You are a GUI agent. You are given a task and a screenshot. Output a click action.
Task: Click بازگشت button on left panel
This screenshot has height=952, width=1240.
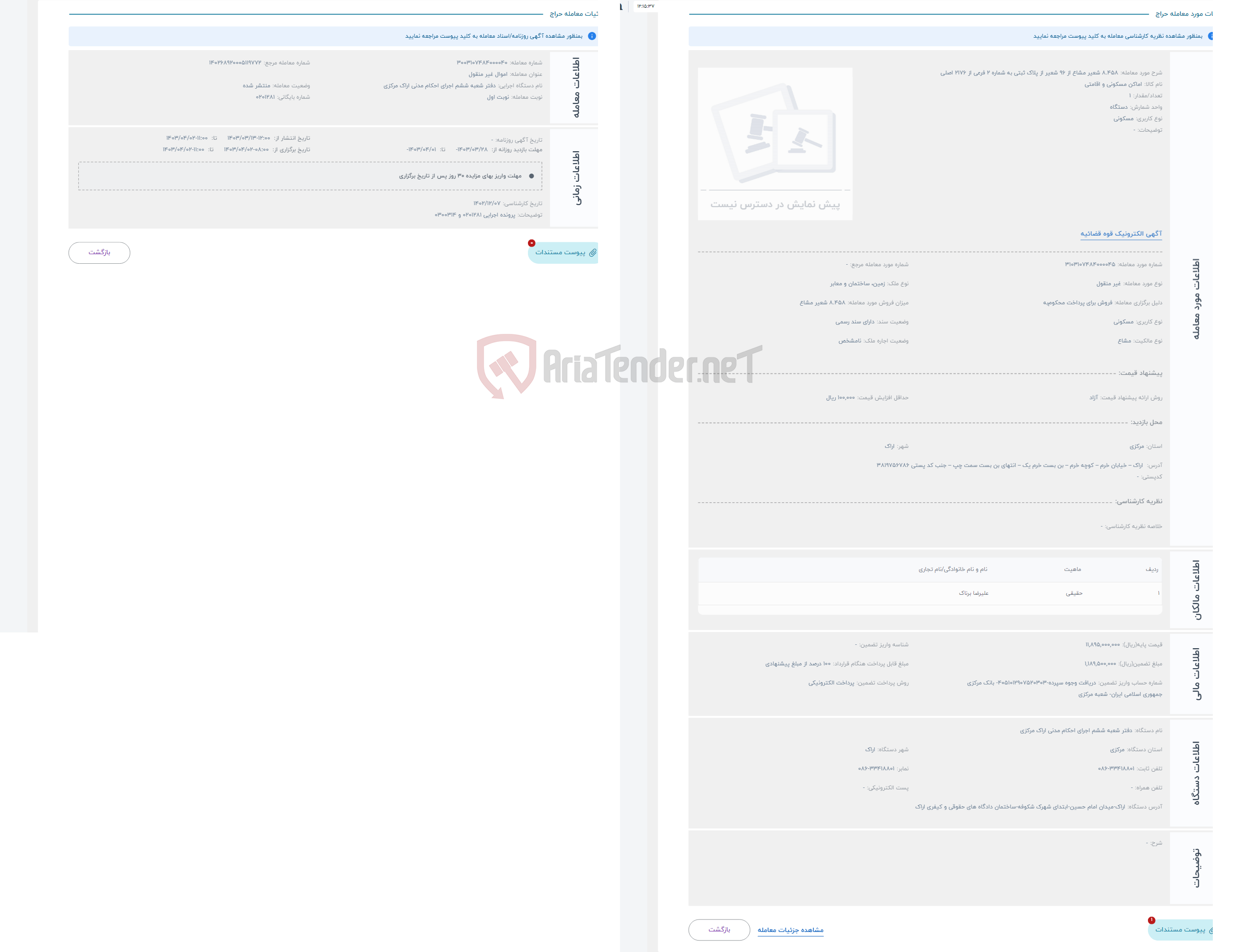click(100, 252)
